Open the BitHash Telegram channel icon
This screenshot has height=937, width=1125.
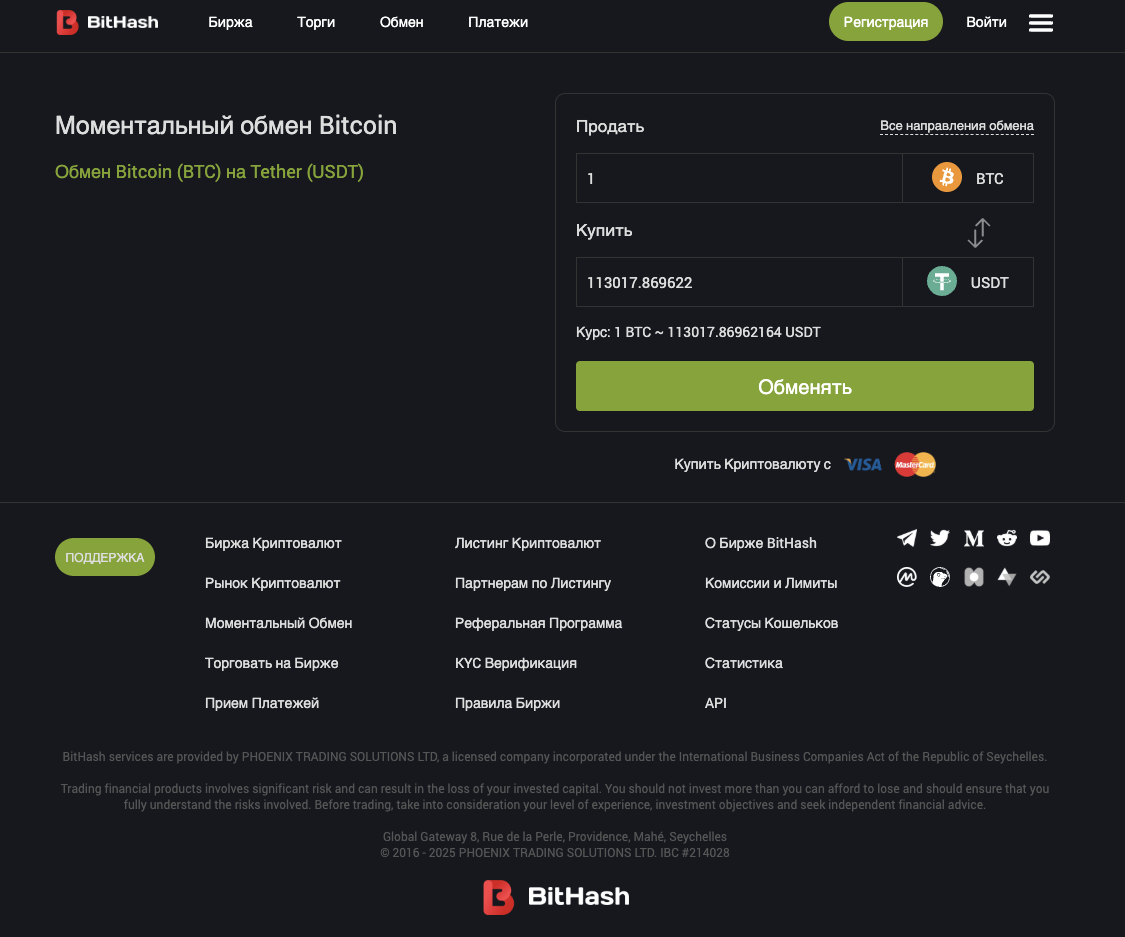pyautogui.click(x=906, y=538)
